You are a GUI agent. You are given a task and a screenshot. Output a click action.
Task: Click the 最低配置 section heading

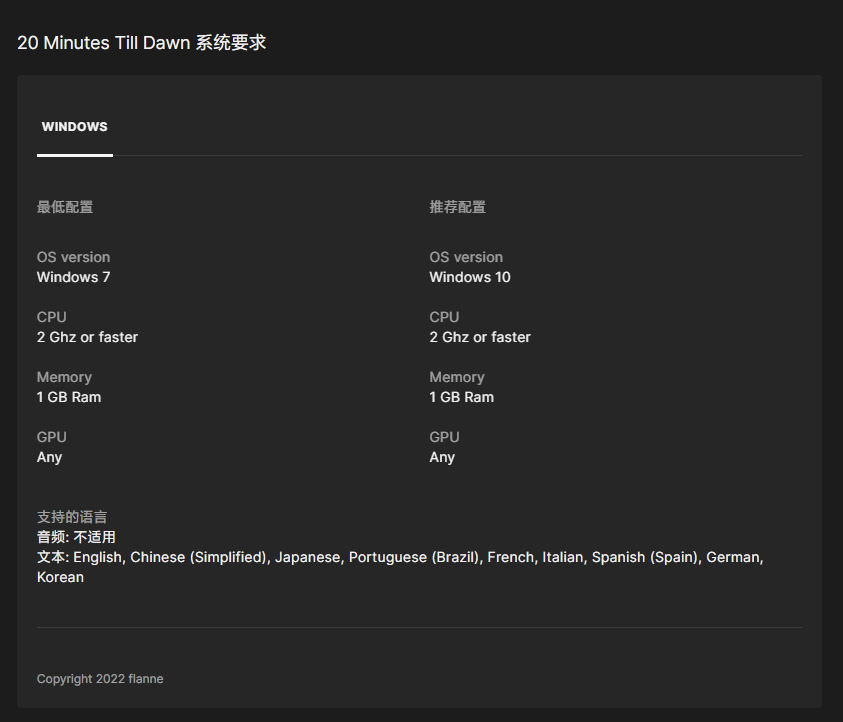click(65, 207)
